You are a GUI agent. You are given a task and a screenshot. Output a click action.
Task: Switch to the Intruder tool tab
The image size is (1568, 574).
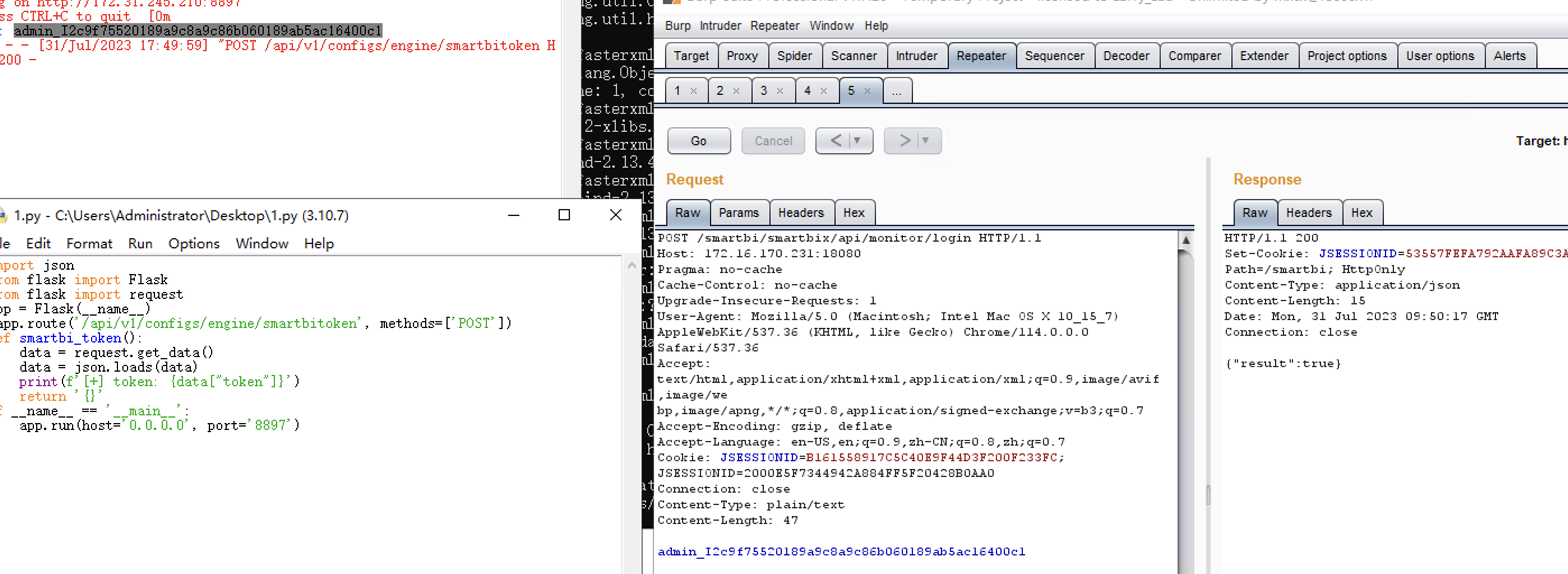pos(916,56)
